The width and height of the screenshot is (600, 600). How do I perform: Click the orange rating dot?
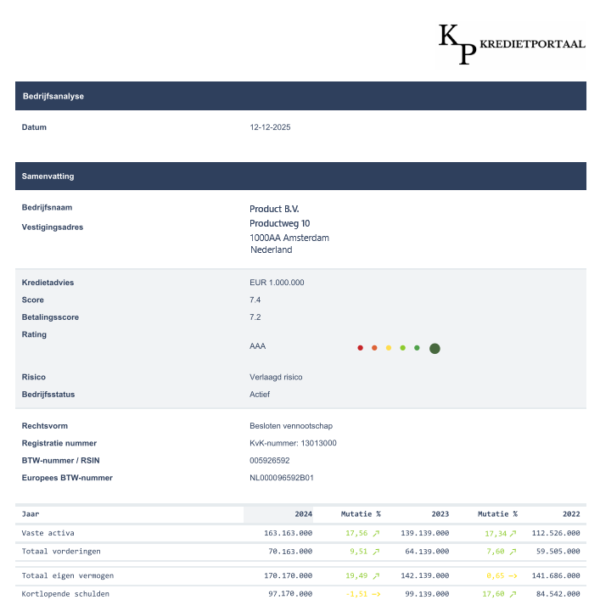click(x=374, y=348)
